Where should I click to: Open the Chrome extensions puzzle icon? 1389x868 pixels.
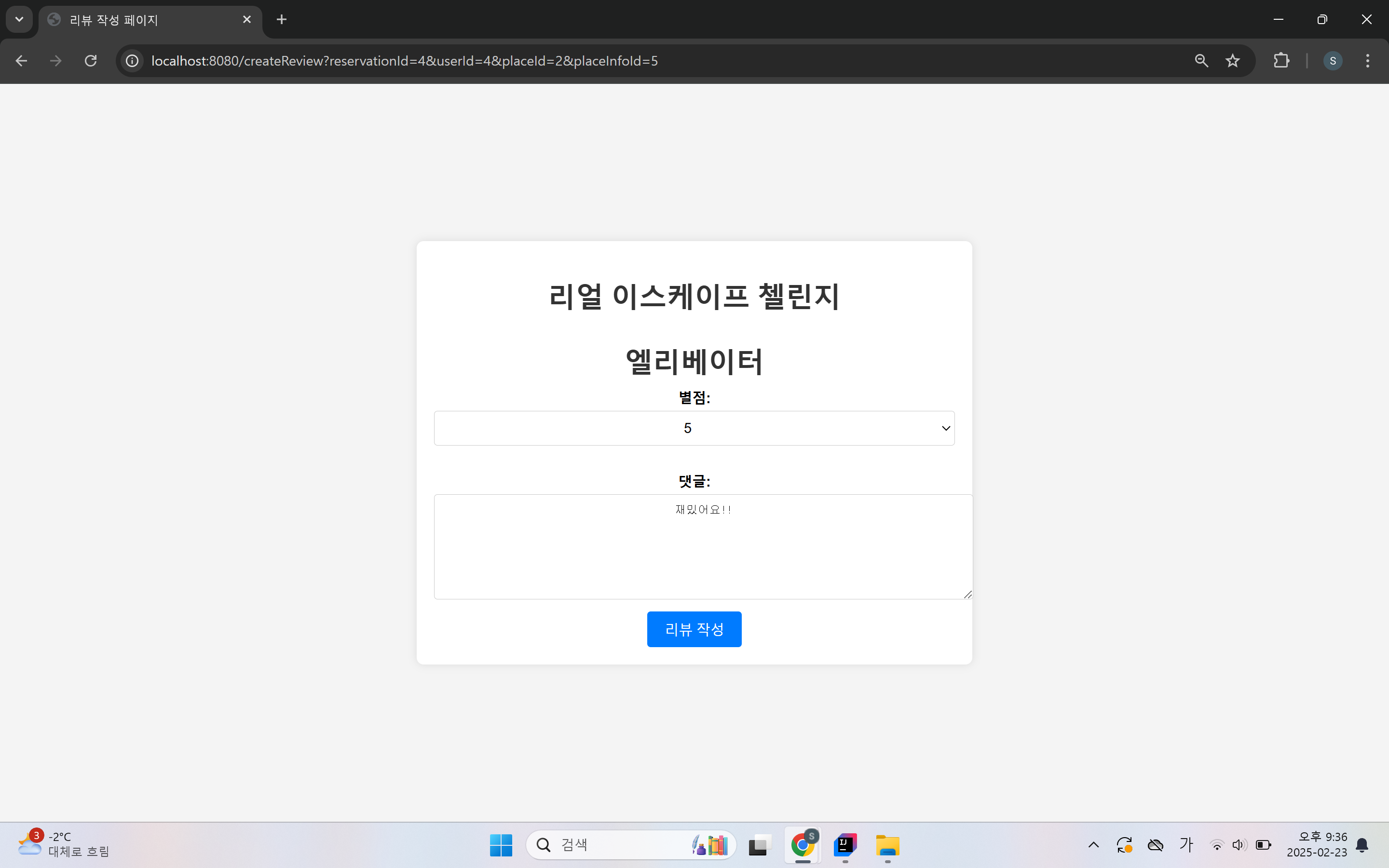[x=1281, y=61]
